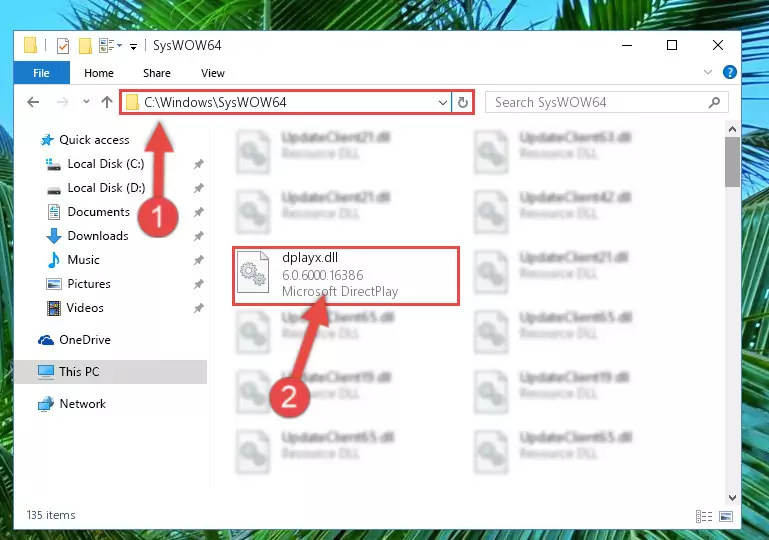Click the Search SysWOW64 field
769x540 pixels.
pyautogui.click(x=606, y=103)
